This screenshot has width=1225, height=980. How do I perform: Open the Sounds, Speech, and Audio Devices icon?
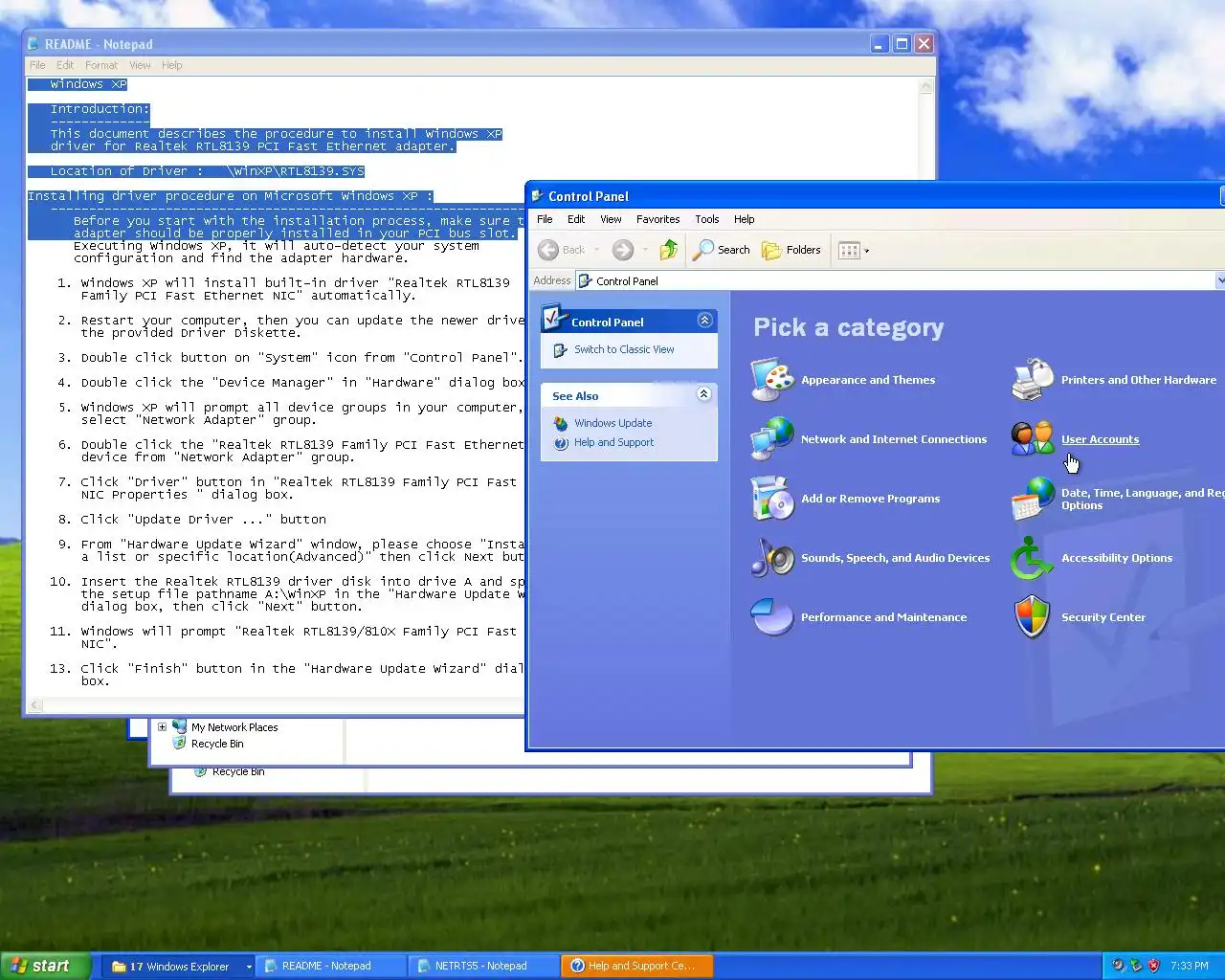772,558
